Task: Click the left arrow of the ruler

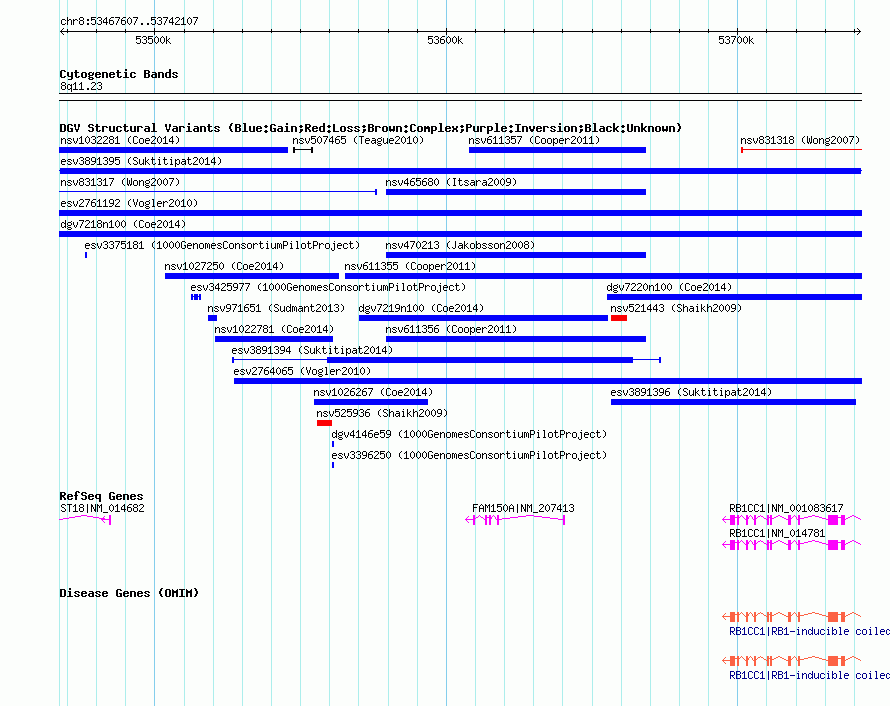Action: (62, 32)
